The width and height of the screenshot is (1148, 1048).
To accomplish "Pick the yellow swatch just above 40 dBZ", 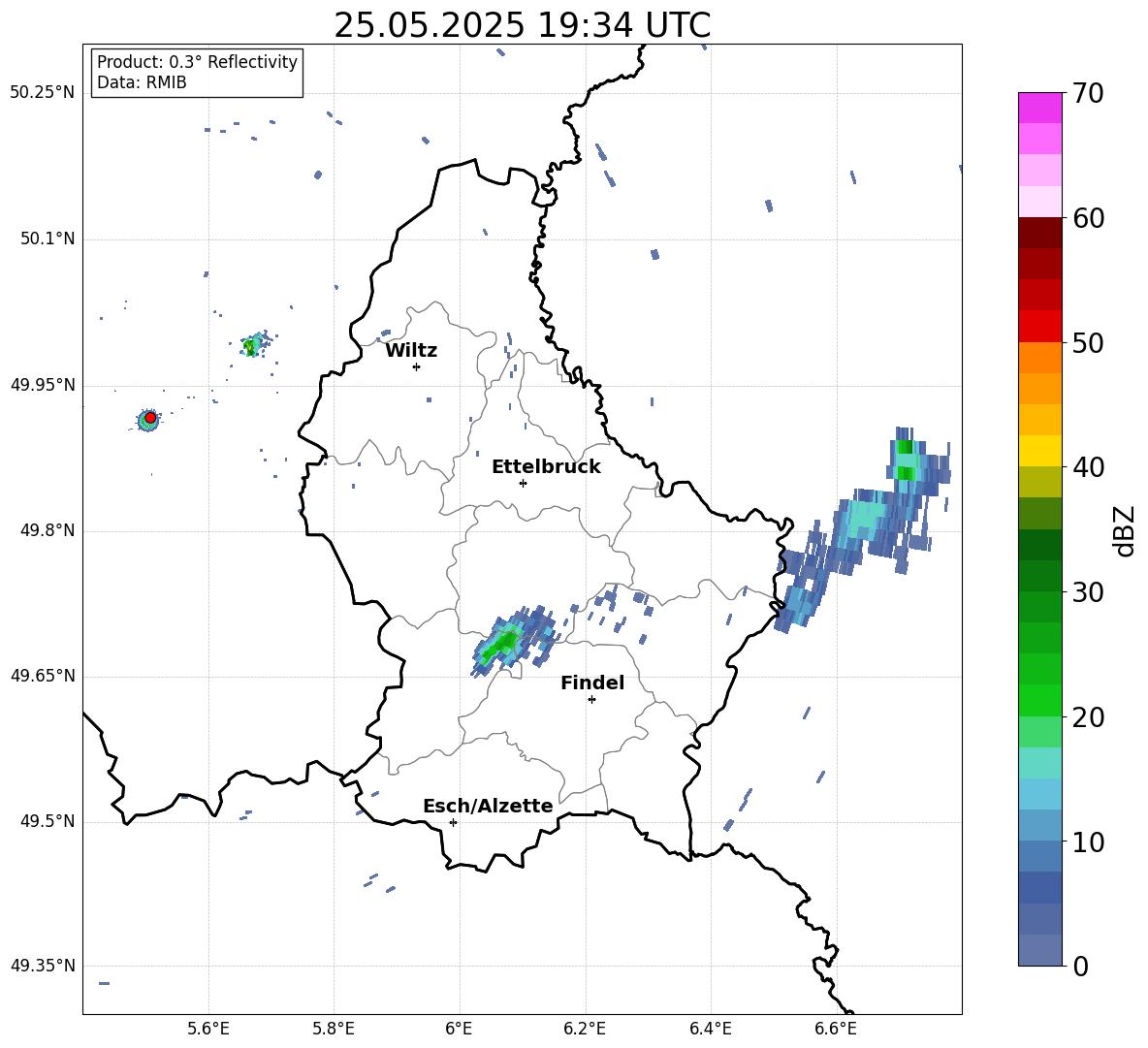I will click(x=1039, y=451).
